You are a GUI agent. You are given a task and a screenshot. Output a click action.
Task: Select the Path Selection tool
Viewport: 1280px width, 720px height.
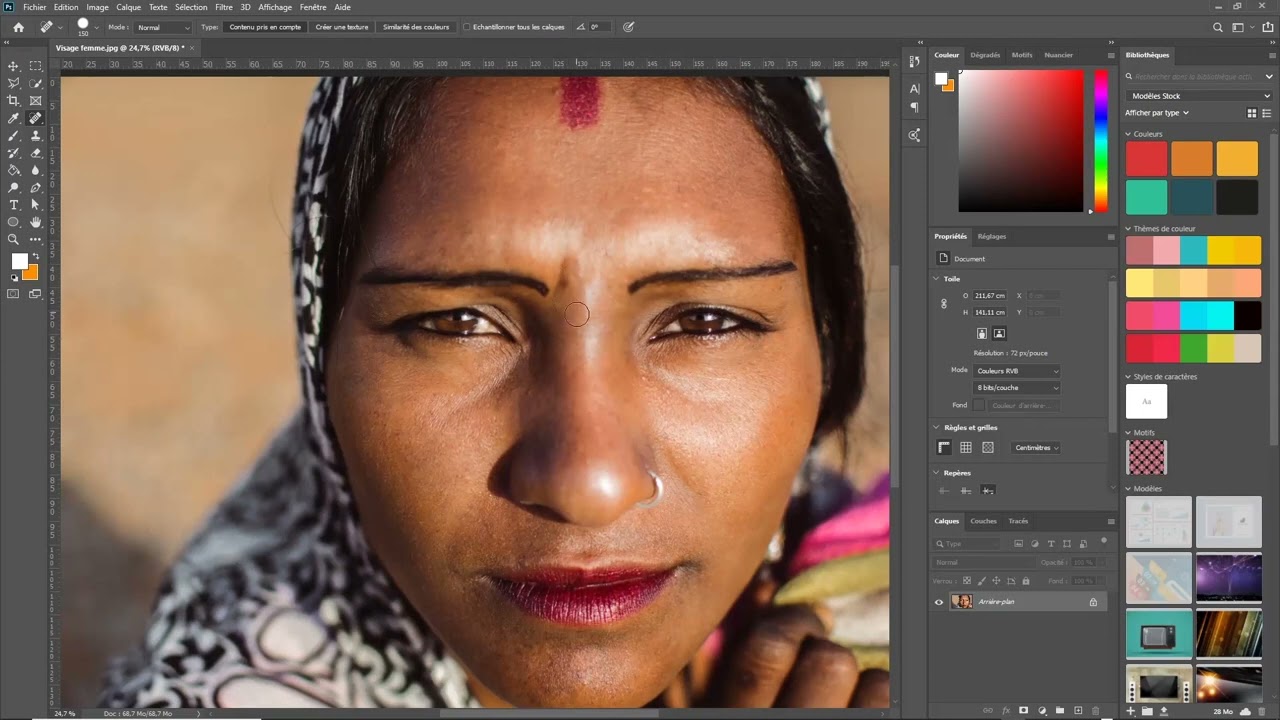click(36, 205)
